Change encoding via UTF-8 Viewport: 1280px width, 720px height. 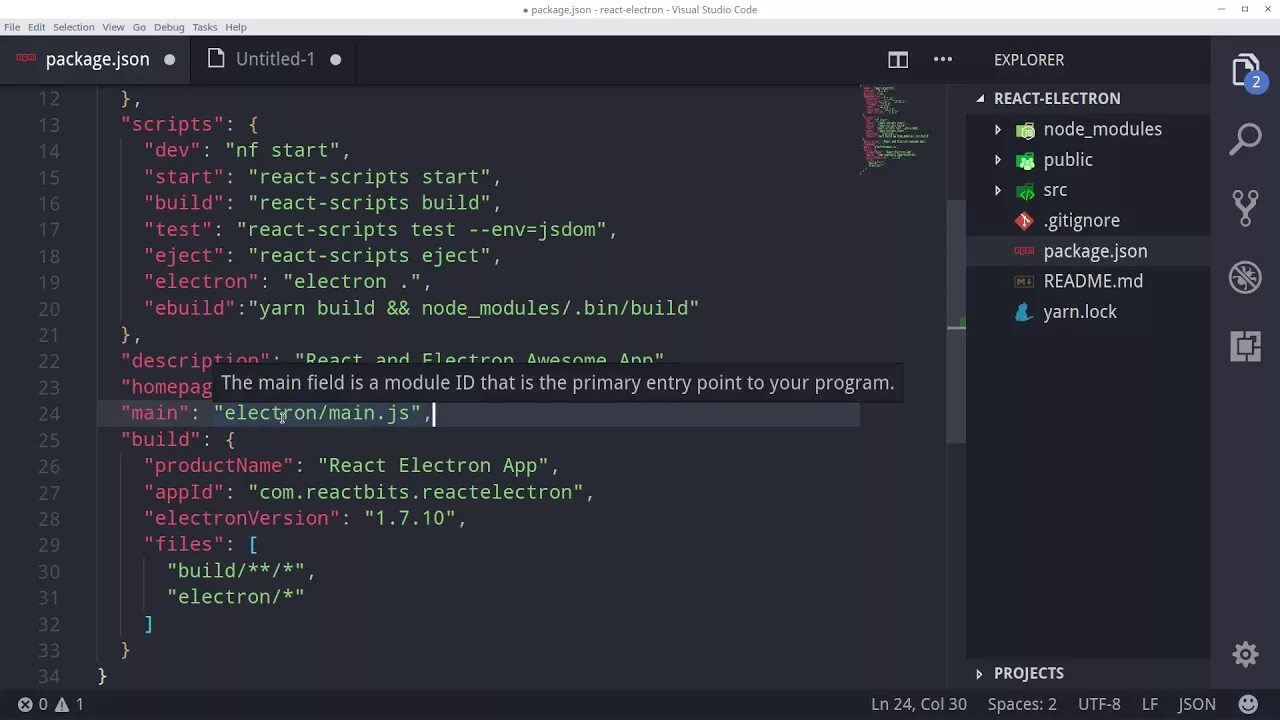point(1099,704)
